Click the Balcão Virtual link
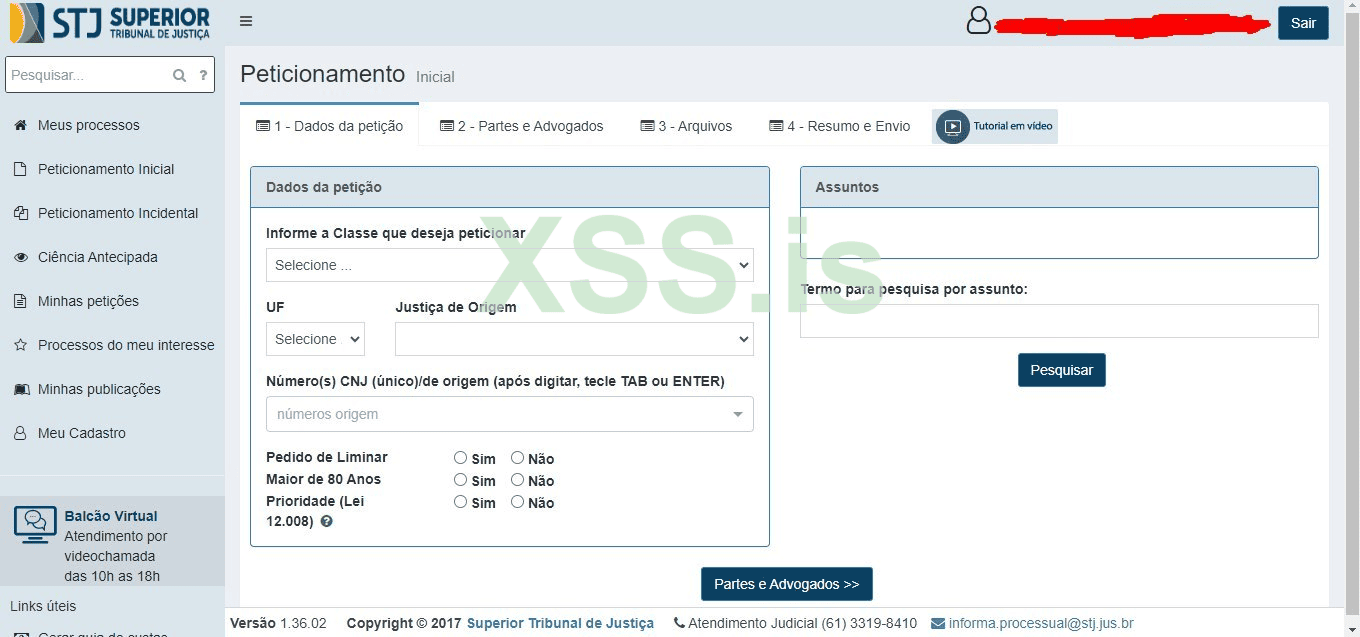 (111, 516)
